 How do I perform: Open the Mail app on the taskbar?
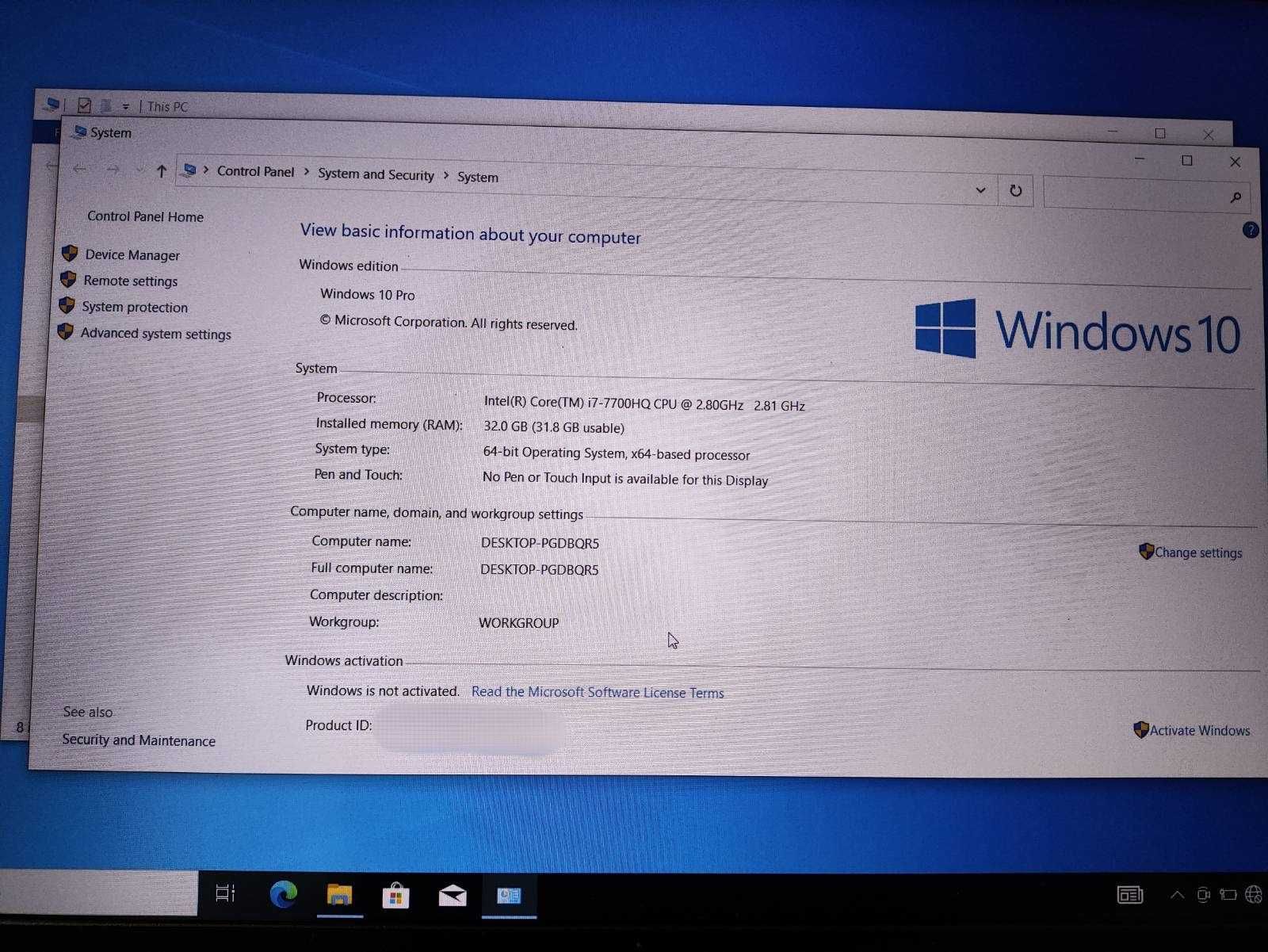(453, 896)
